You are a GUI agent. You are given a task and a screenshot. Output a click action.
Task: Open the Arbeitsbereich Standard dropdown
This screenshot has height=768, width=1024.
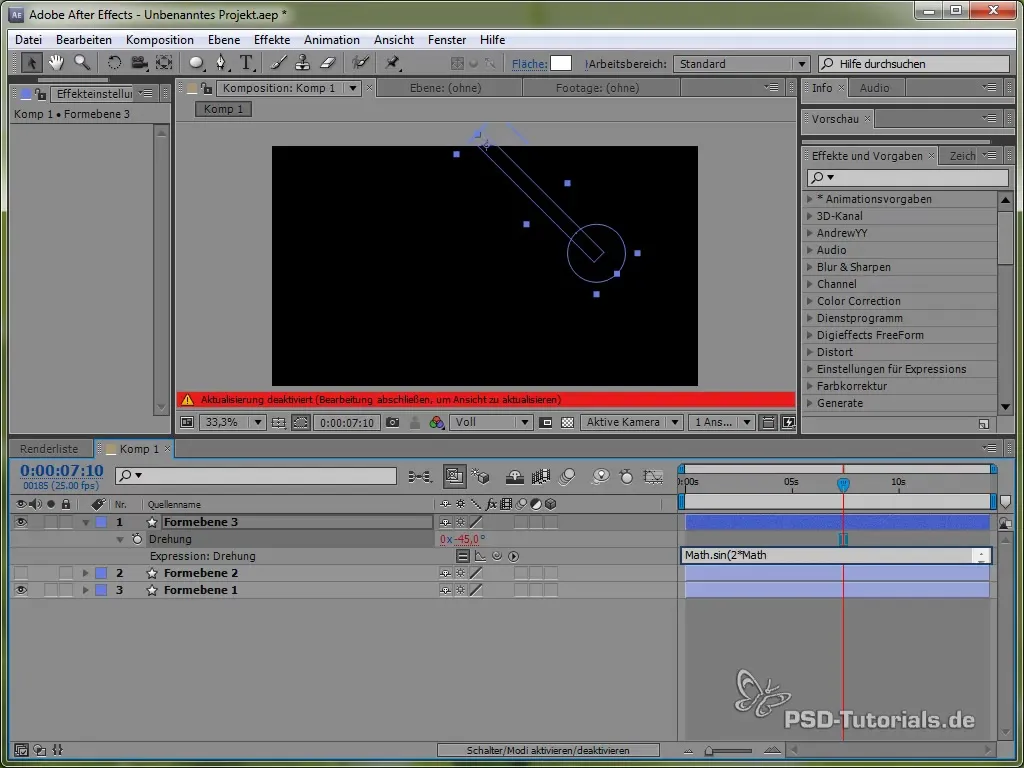pyautogui.click(x=741, y=64)
